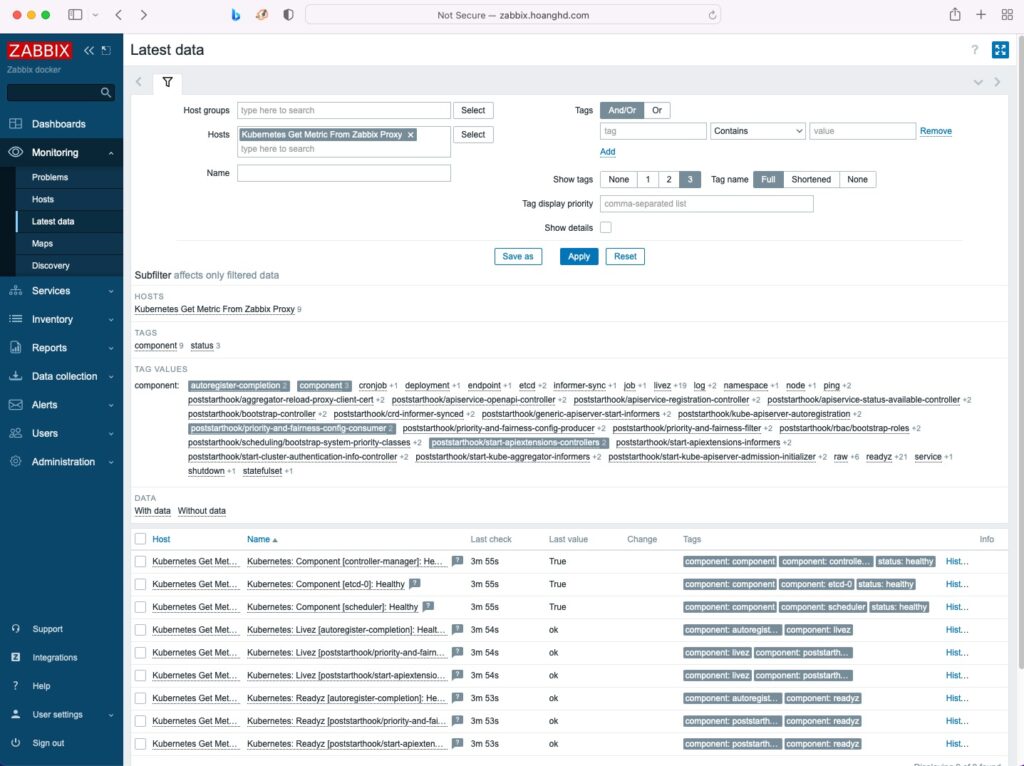
Task: Open a new Safari tab with plus
Action: (981, 14)
